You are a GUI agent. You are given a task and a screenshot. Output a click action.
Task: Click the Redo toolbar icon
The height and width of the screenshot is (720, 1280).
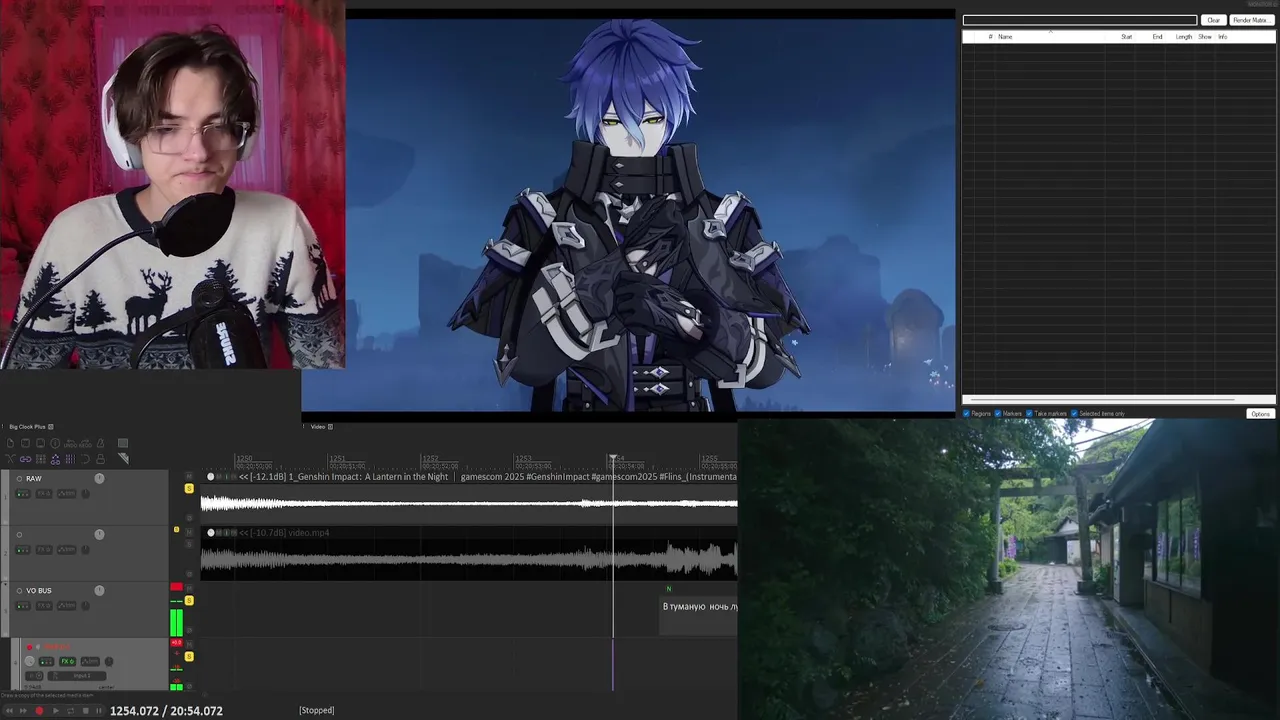[x=86, y=443]
